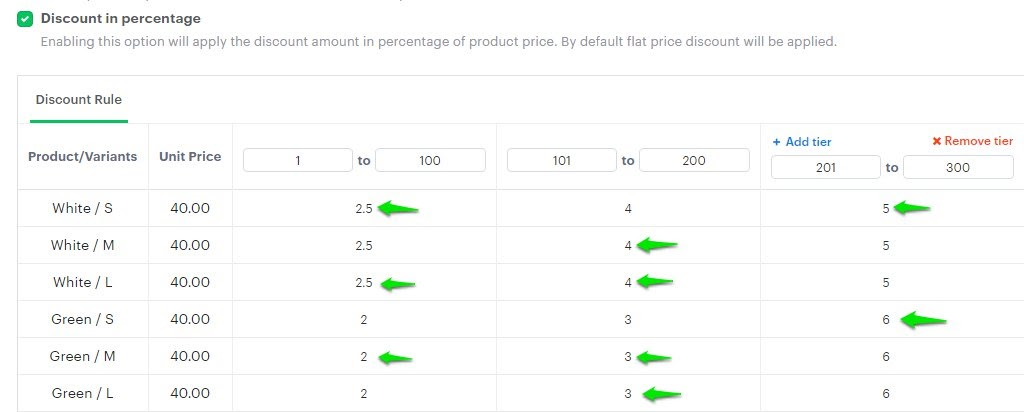Click White / L third tier cell 5

(886, 283)
